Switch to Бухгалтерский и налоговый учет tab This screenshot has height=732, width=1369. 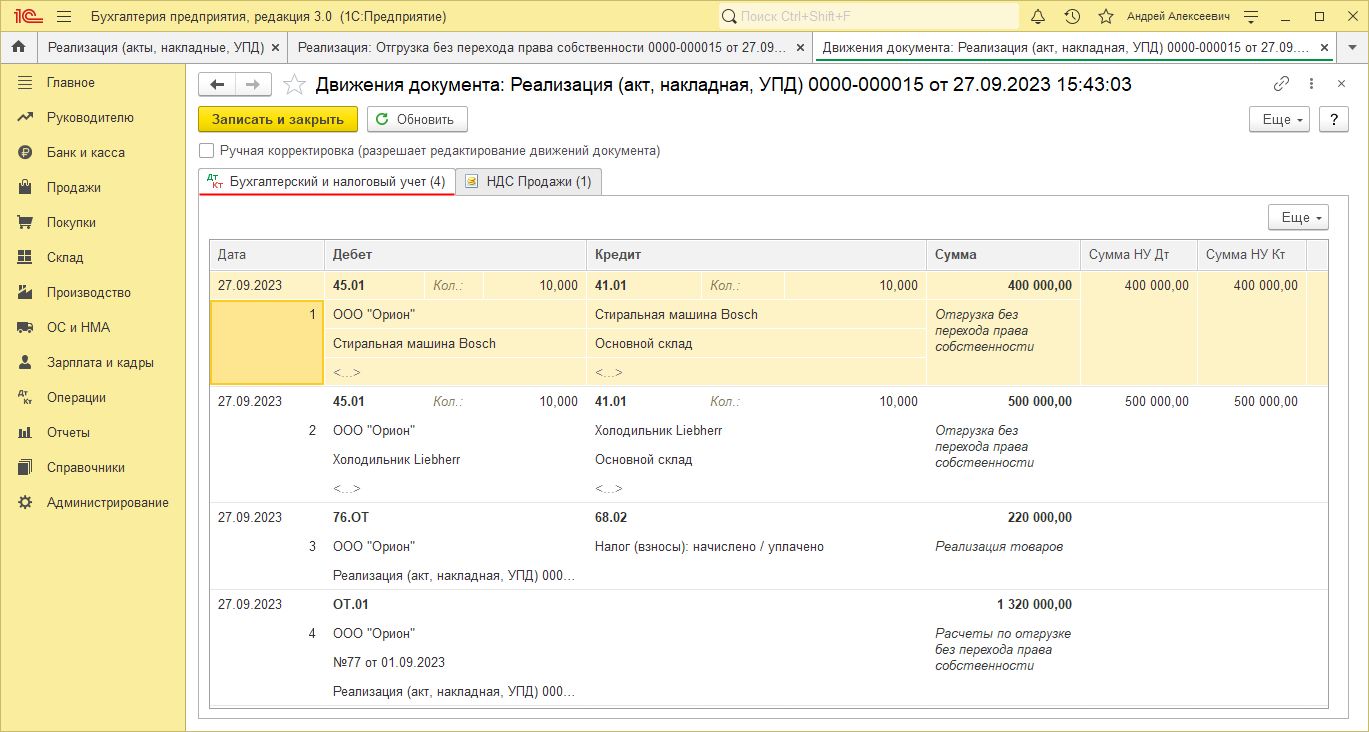(x=327, y=182)
